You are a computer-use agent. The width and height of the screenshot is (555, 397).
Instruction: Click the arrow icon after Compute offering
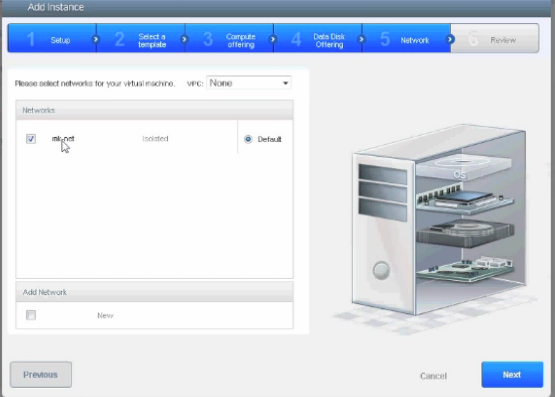point(273,39)
